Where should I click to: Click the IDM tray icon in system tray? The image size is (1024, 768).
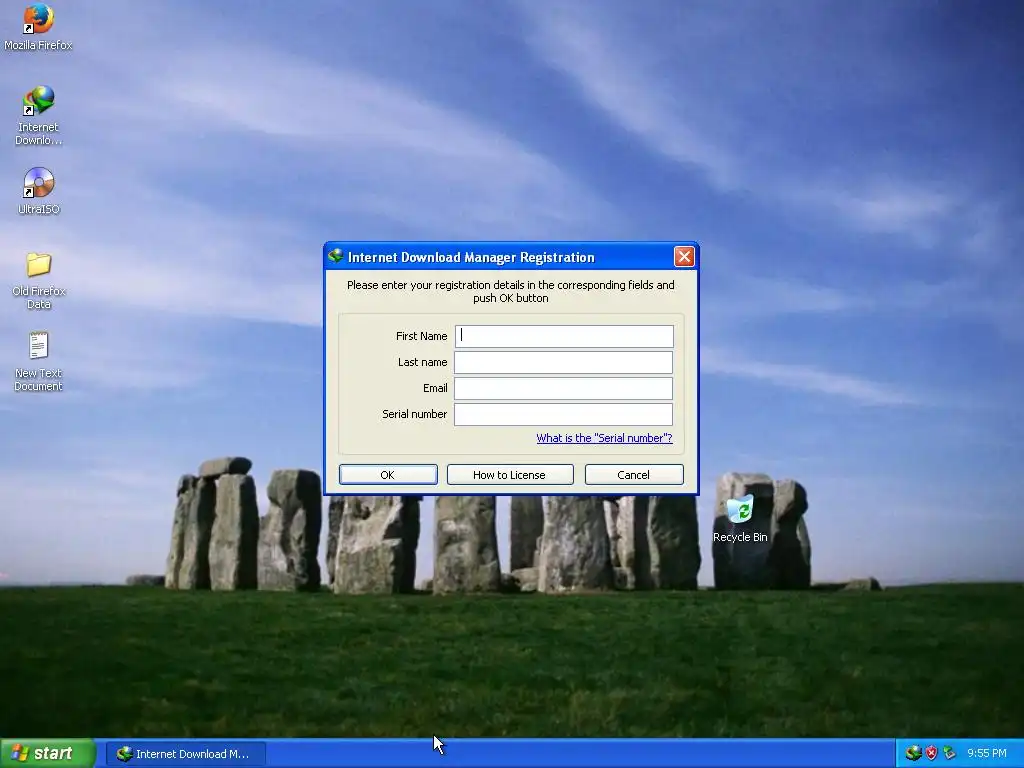pos(912,753)
